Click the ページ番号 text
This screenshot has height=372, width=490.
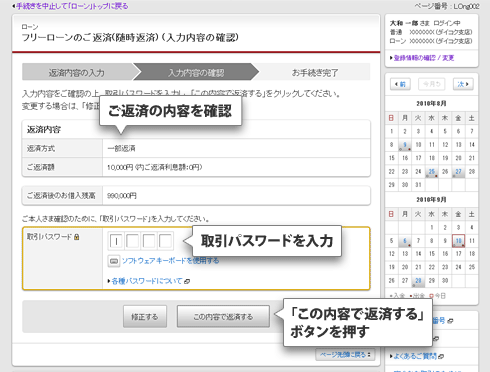[x=447, y=6]
